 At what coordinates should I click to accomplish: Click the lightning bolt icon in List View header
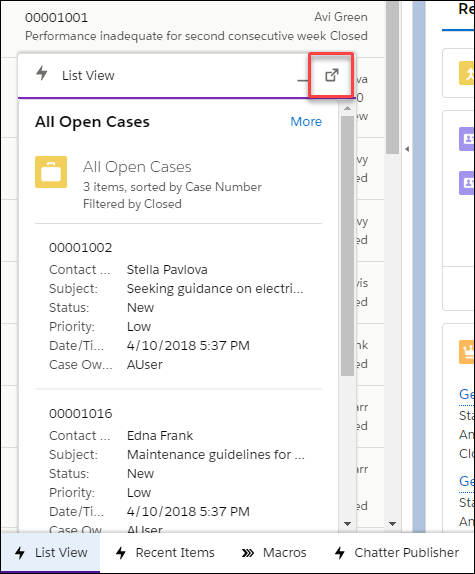point(42,73)
